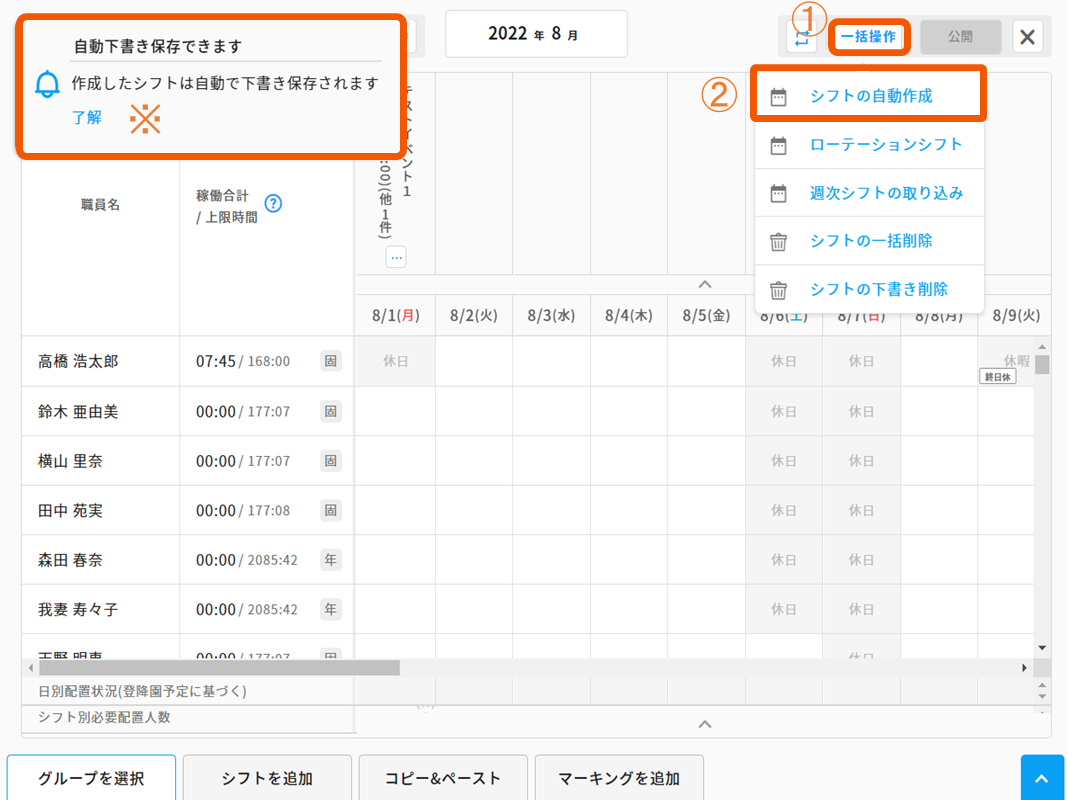The image size is (1067, 800).
Task: Choose 週次シフトの取り込み from menu
Action: point(886,193)
